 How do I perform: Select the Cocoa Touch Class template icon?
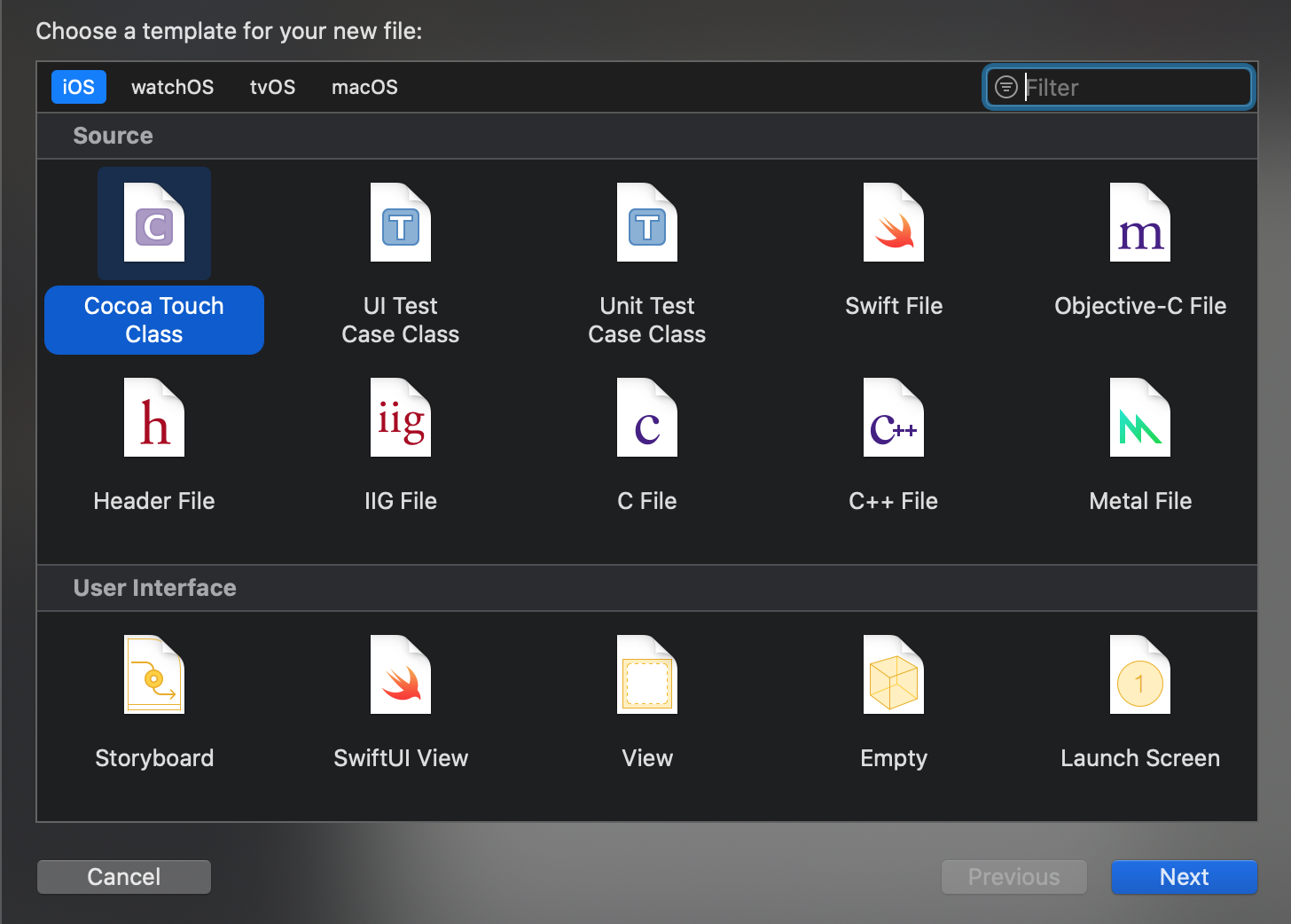(x=154, y=223)
